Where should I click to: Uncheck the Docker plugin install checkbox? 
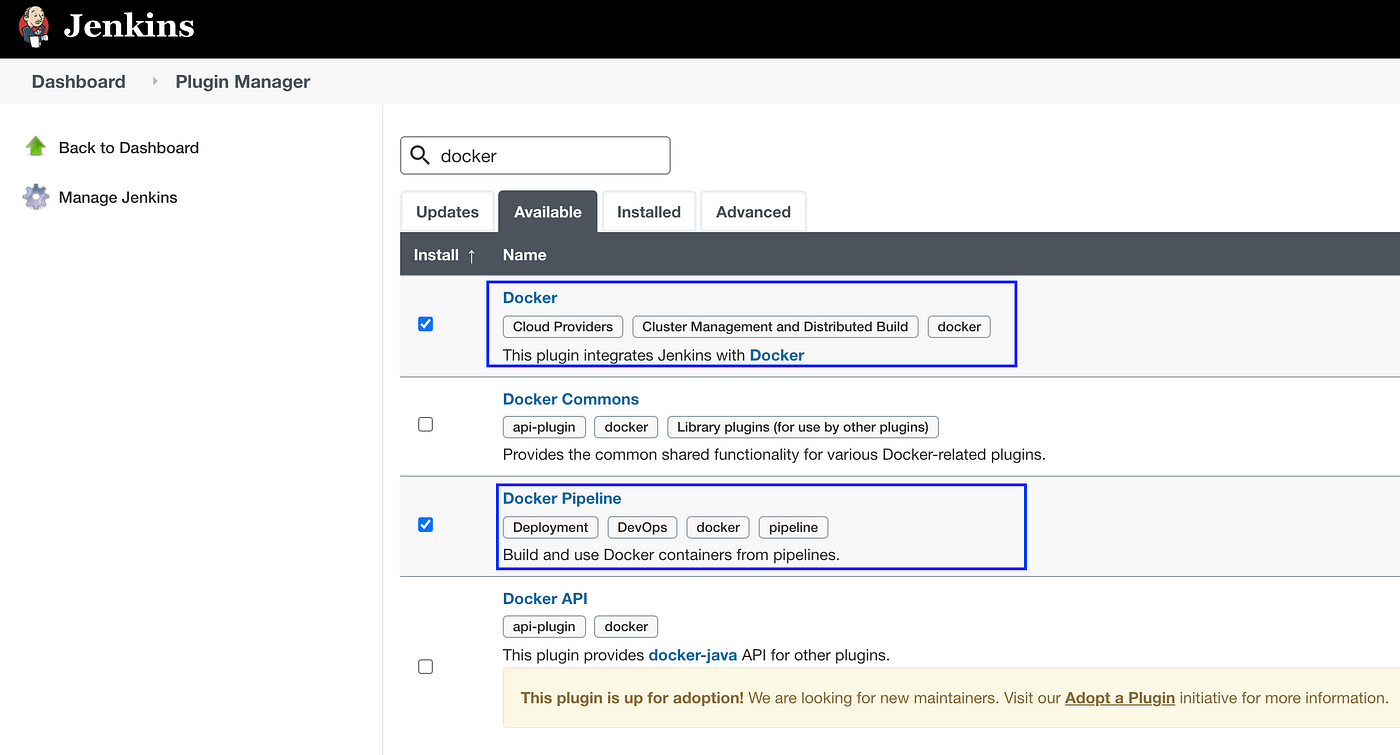point(426,324)
